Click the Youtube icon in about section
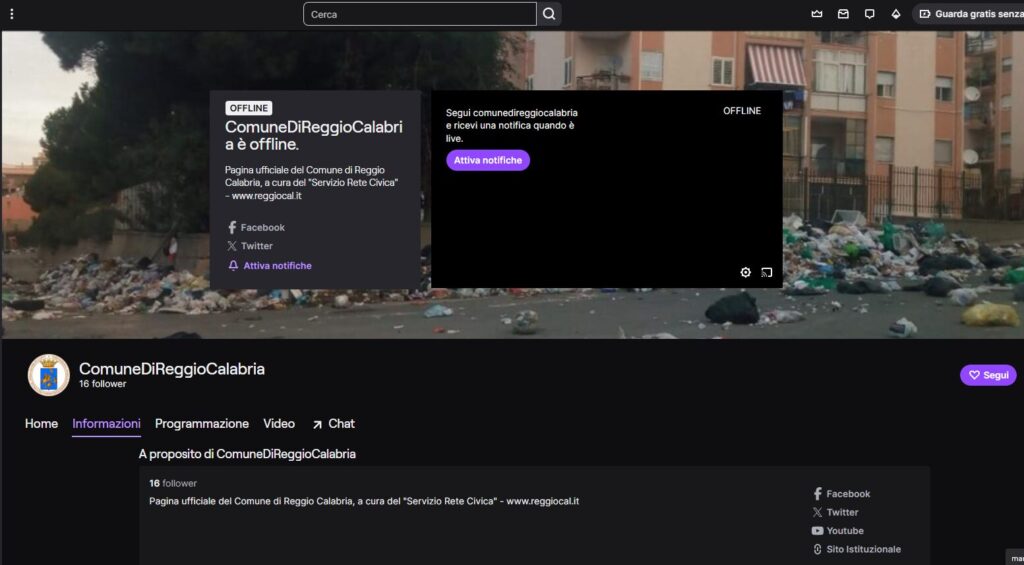 (x=817, y=531)
